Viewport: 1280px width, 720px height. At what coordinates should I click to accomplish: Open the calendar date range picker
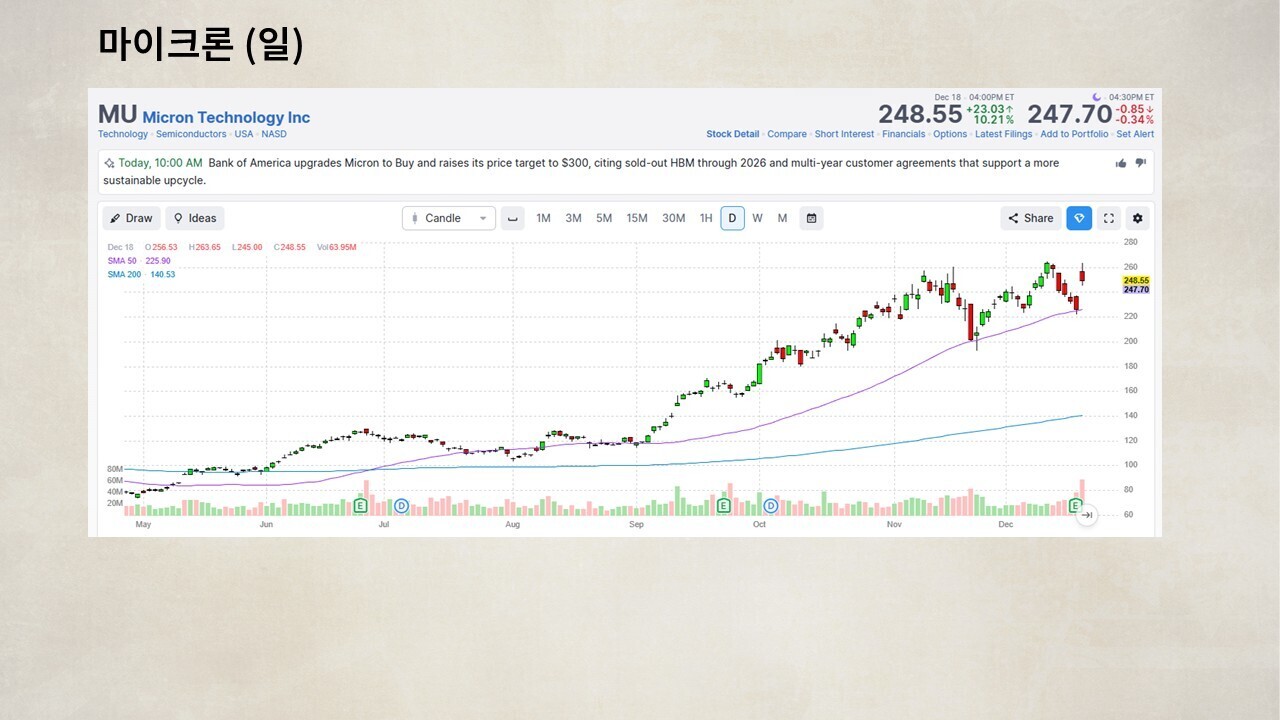[x=811, y=218]
